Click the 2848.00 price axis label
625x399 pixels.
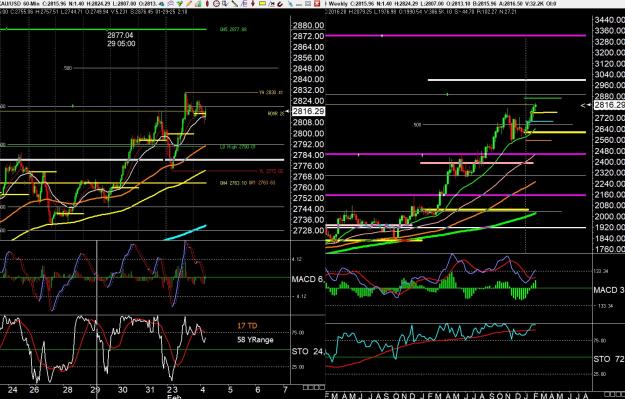[309, 69]
